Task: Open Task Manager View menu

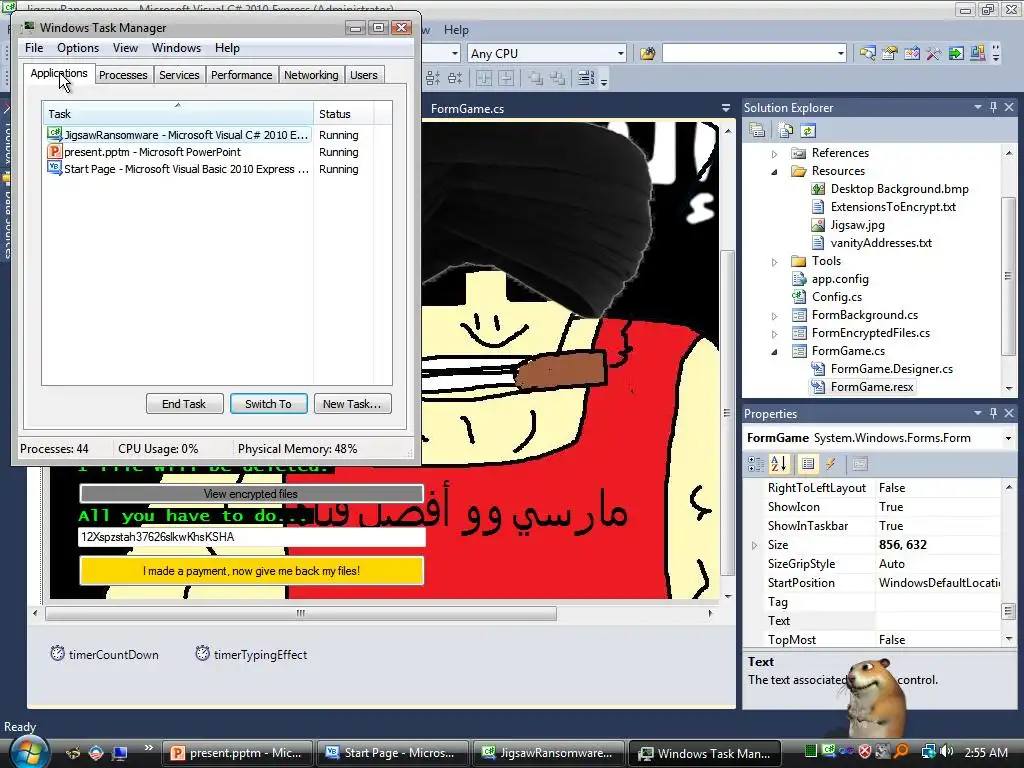Action: tap(125, 48)
